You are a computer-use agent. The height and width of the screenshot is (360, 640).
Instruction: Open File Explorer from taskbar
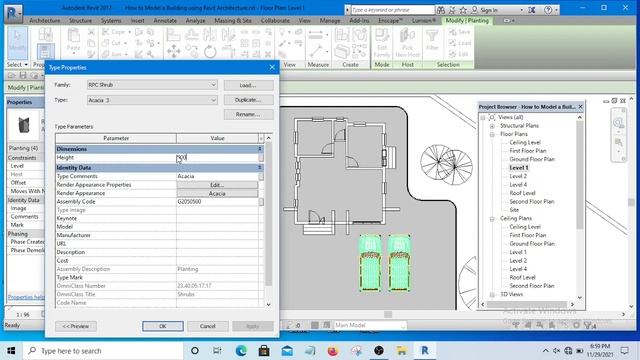click(402, 351)
